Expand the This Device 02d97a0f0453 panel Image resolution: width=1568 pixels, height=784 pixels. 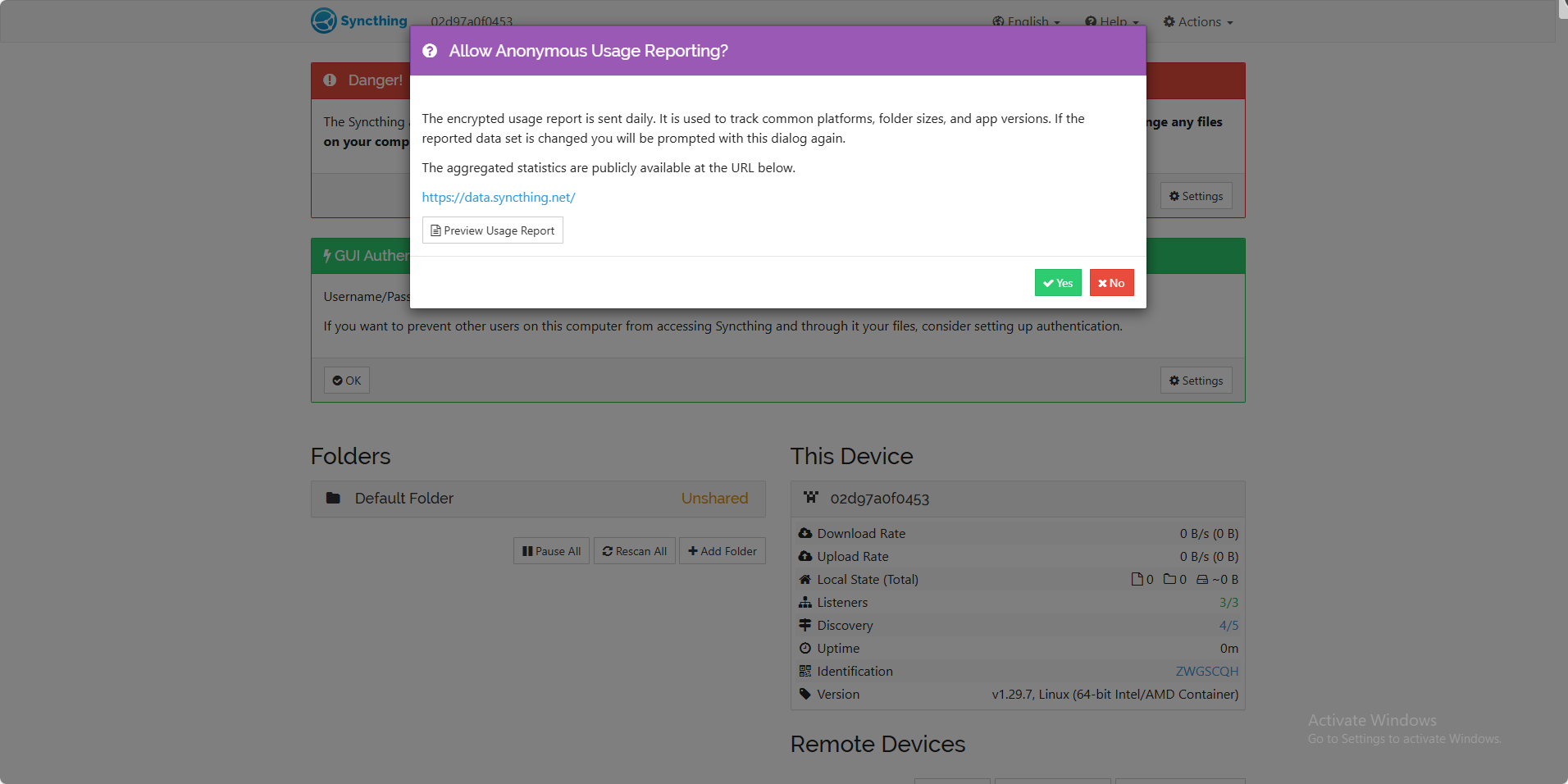pos(1018,499)
